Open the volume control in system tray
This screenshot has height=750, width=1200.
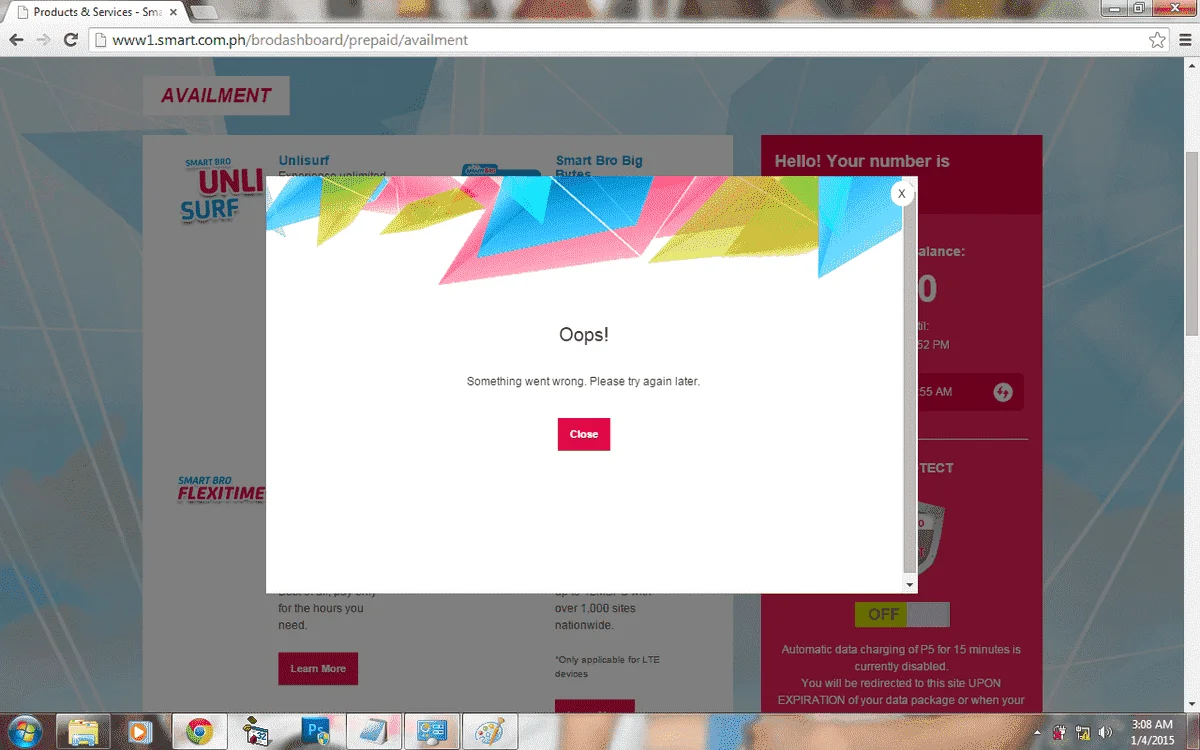click(1106, 732)
